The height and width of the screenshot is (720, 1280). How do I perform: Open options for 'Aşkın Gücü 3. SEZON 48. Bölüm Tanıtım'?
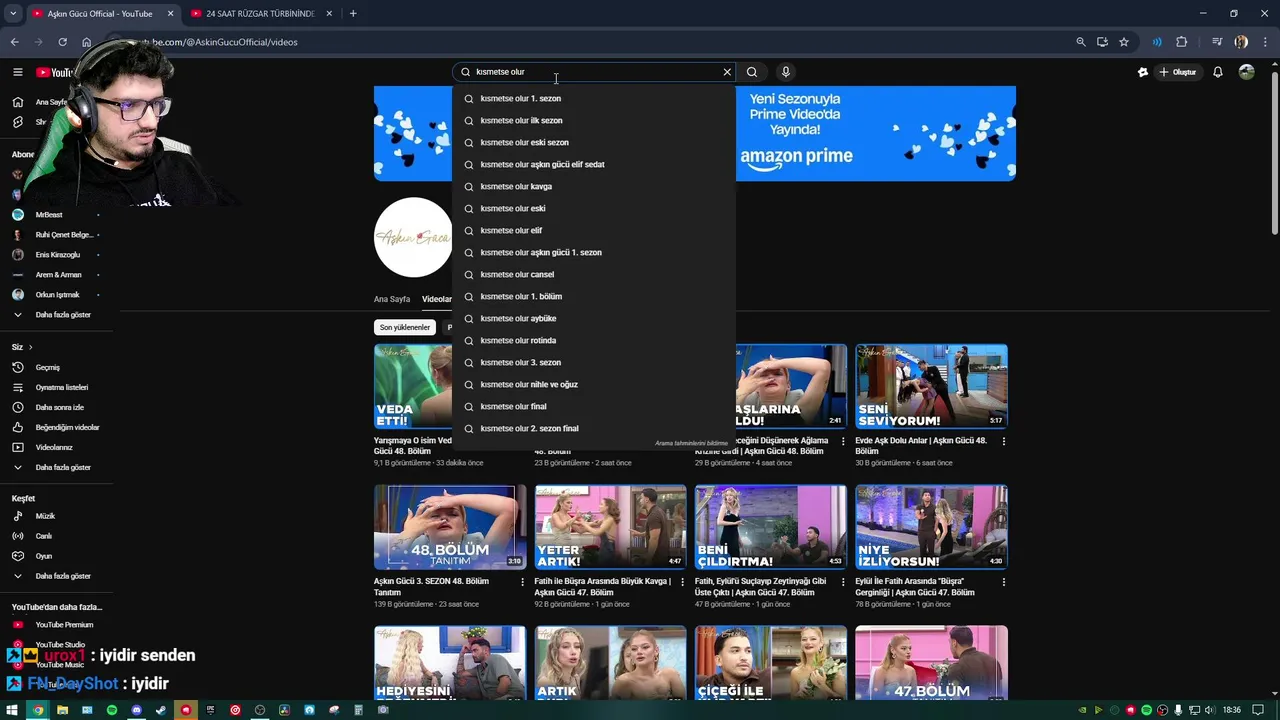pos(522,582)
